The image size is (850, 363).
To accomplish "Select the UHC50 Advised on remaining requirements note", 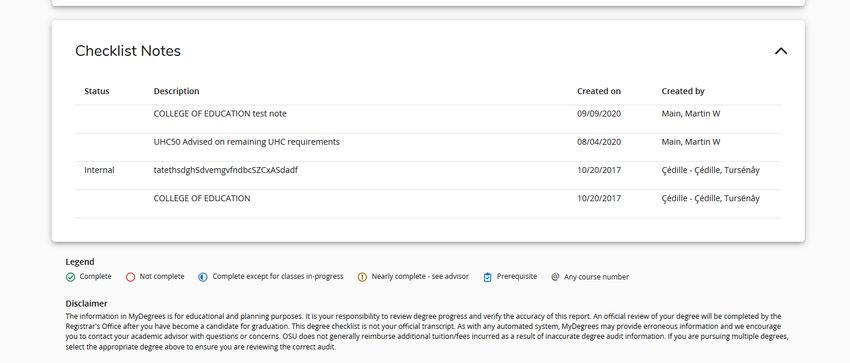I will [x=247, y=142].
